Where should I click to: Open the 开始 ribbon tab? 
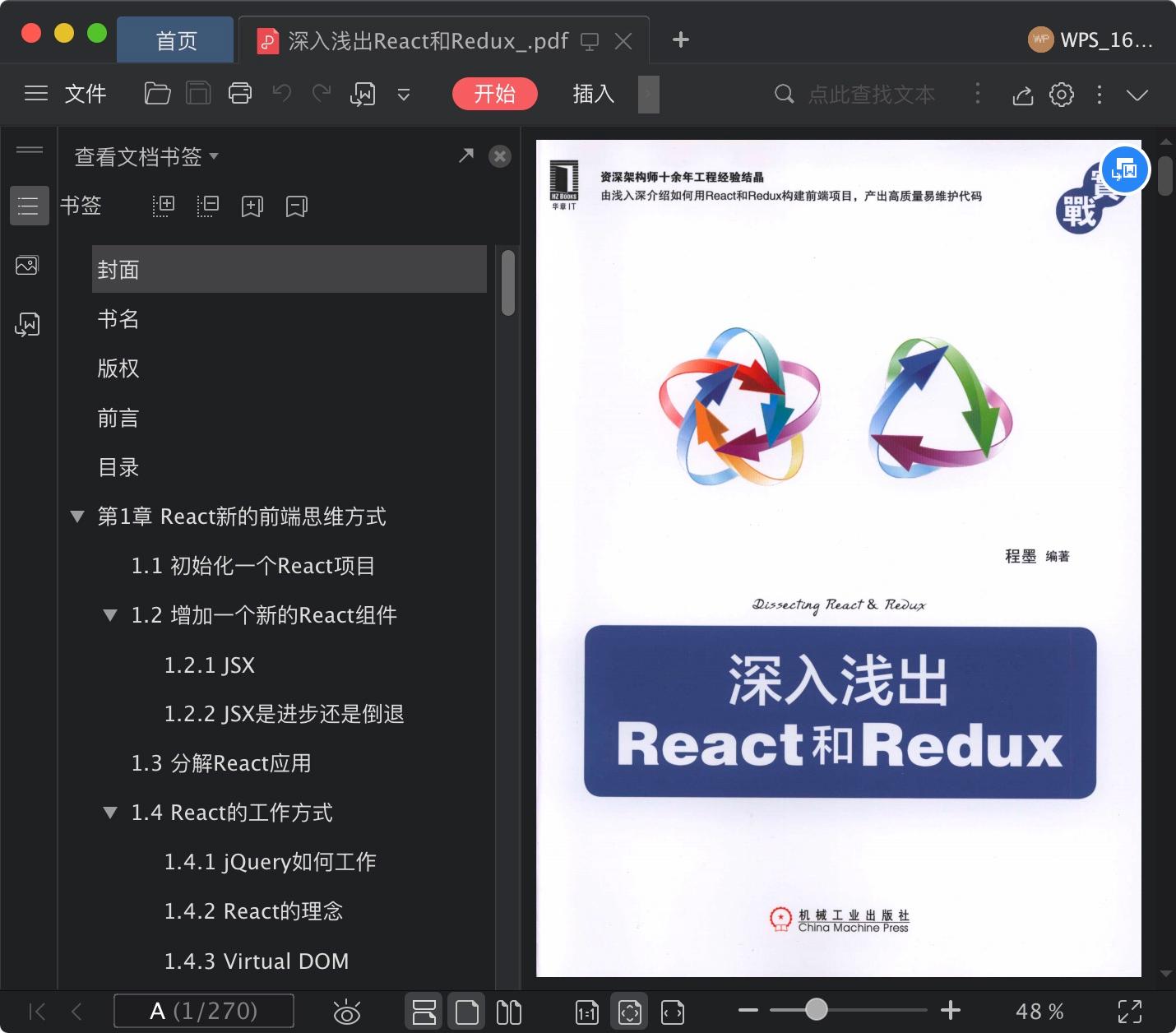point(495,94)
